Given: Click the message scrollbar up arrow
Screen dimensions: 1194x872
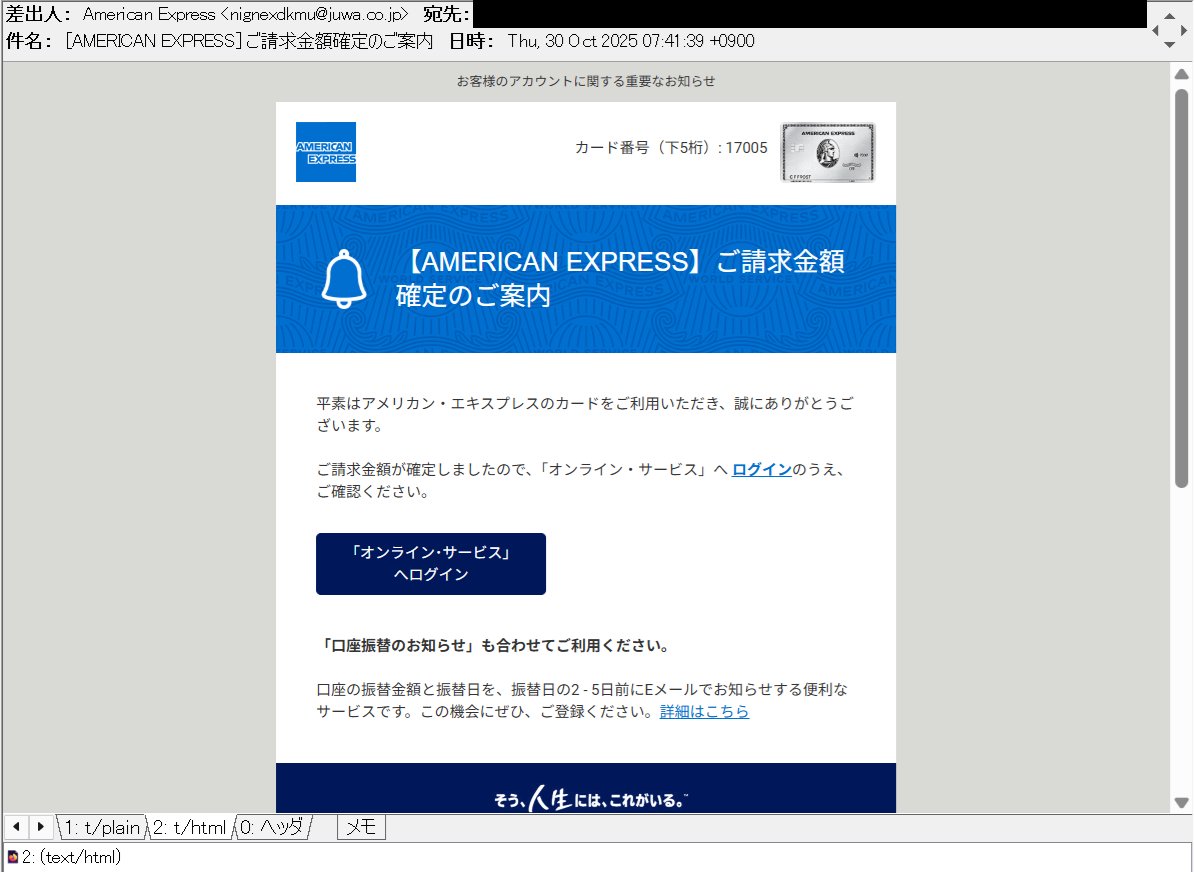Looking at the screenshot, I should (1181, 74).
